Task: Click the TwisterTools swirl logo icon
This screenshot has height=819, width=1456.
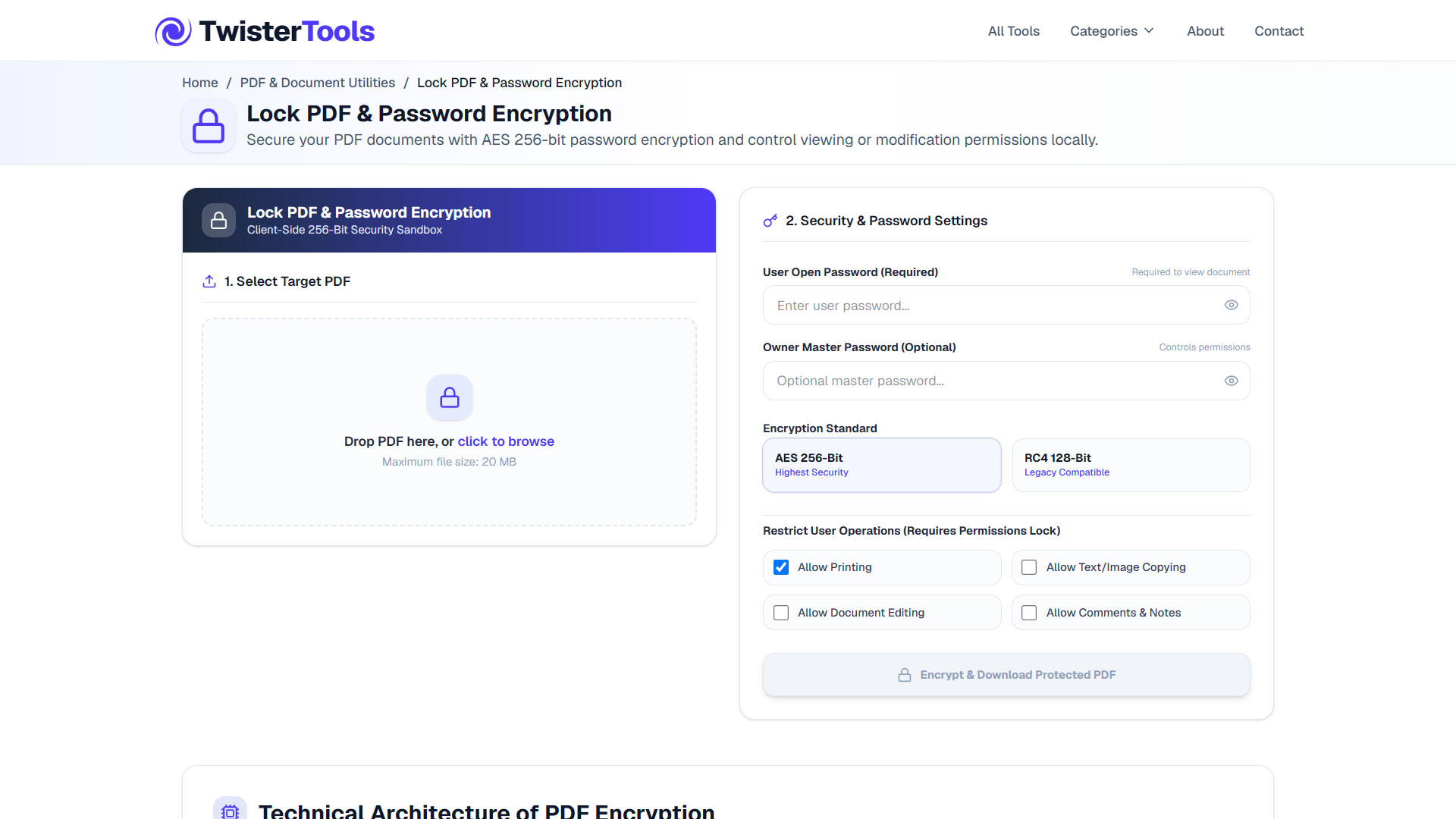Action: pos(174,31)
